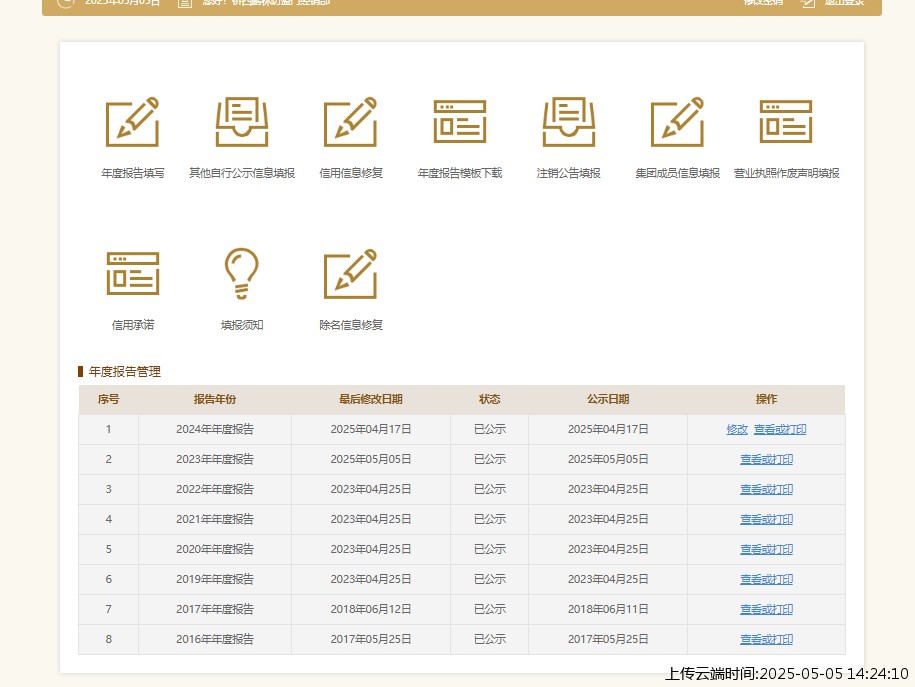Click the 报告年份 column header
Viewport: 915px width, 687px height.
(215, 399)
